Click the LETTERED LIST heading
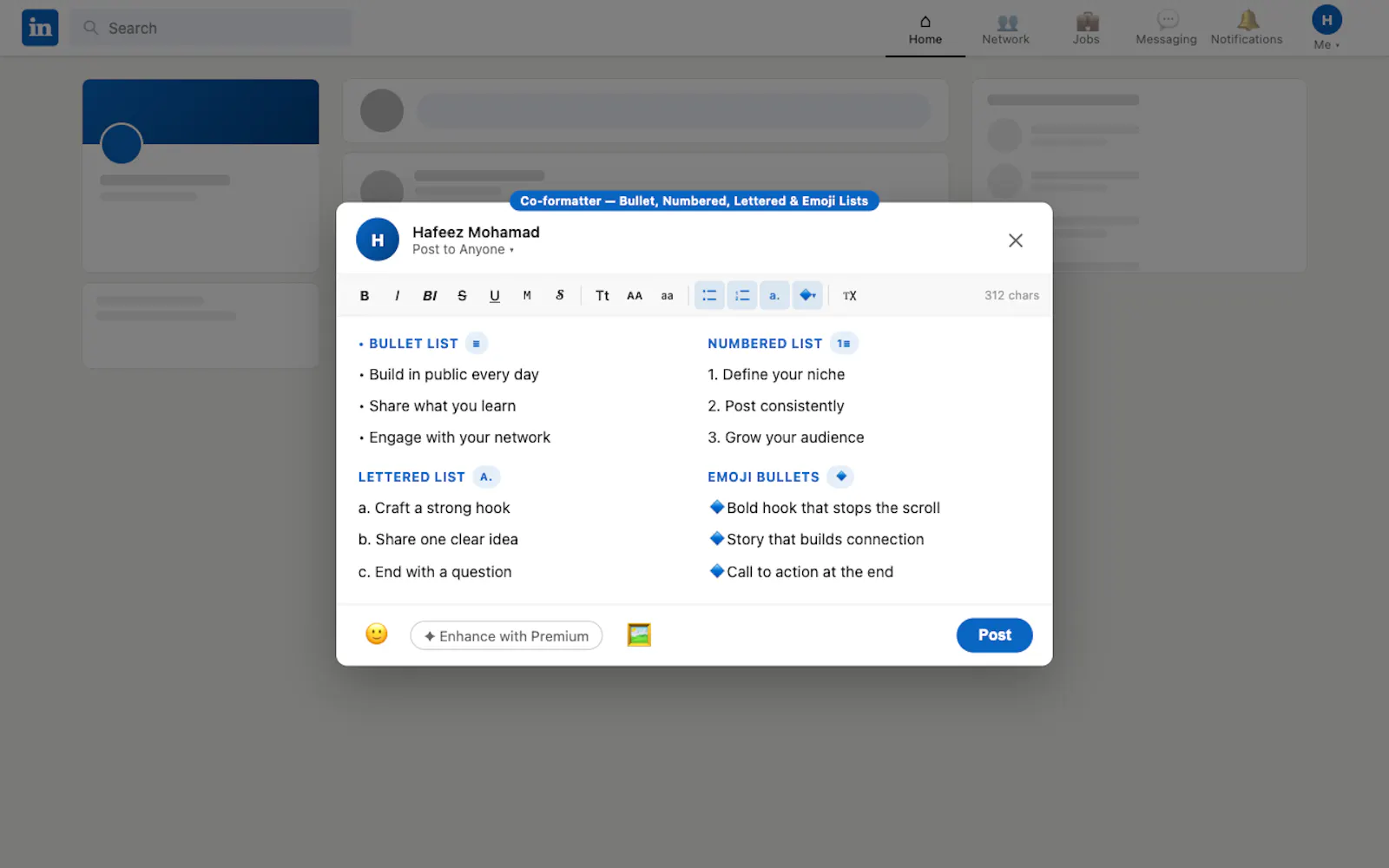The width and height of the screenshot is (1389, 868). point(411,477)
